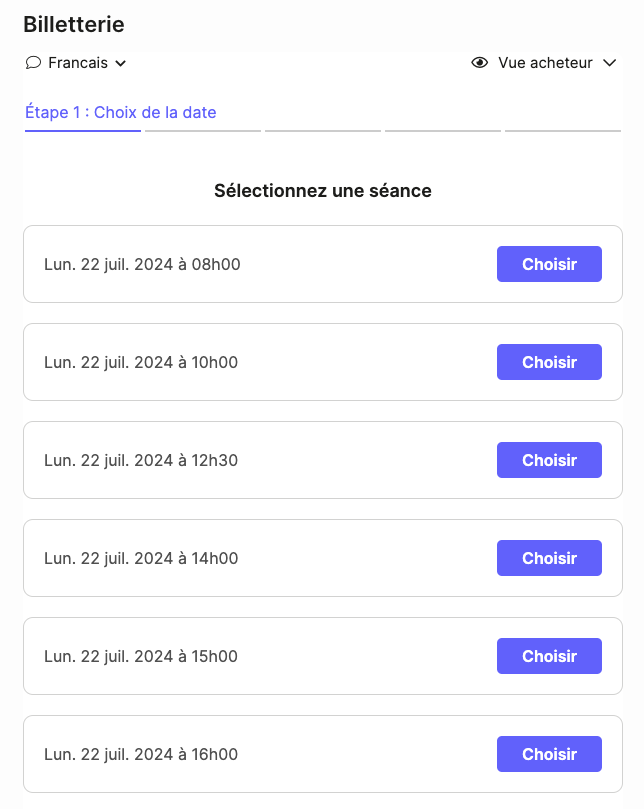Click the eye icon beside Vue acheteur
This screenshot has height=809, width=644.
click(480, 63)
